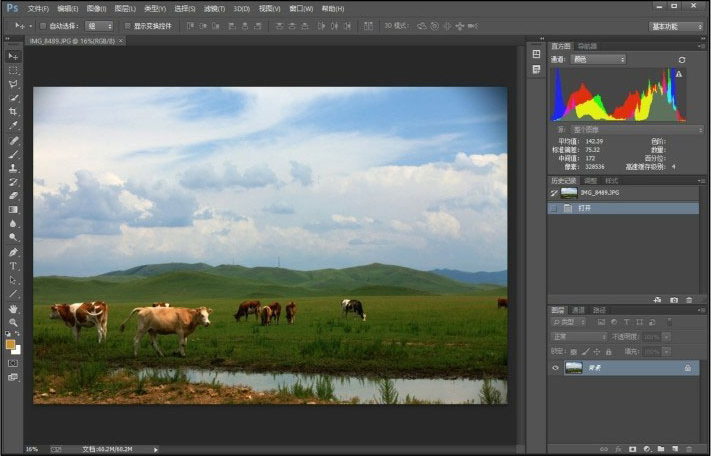
Task: Select the Zoom magnifier tool
Action: tap(14, 322)
